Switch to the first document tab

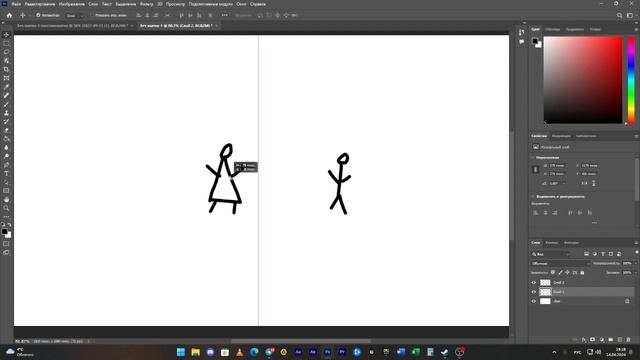tap(72, 25)
